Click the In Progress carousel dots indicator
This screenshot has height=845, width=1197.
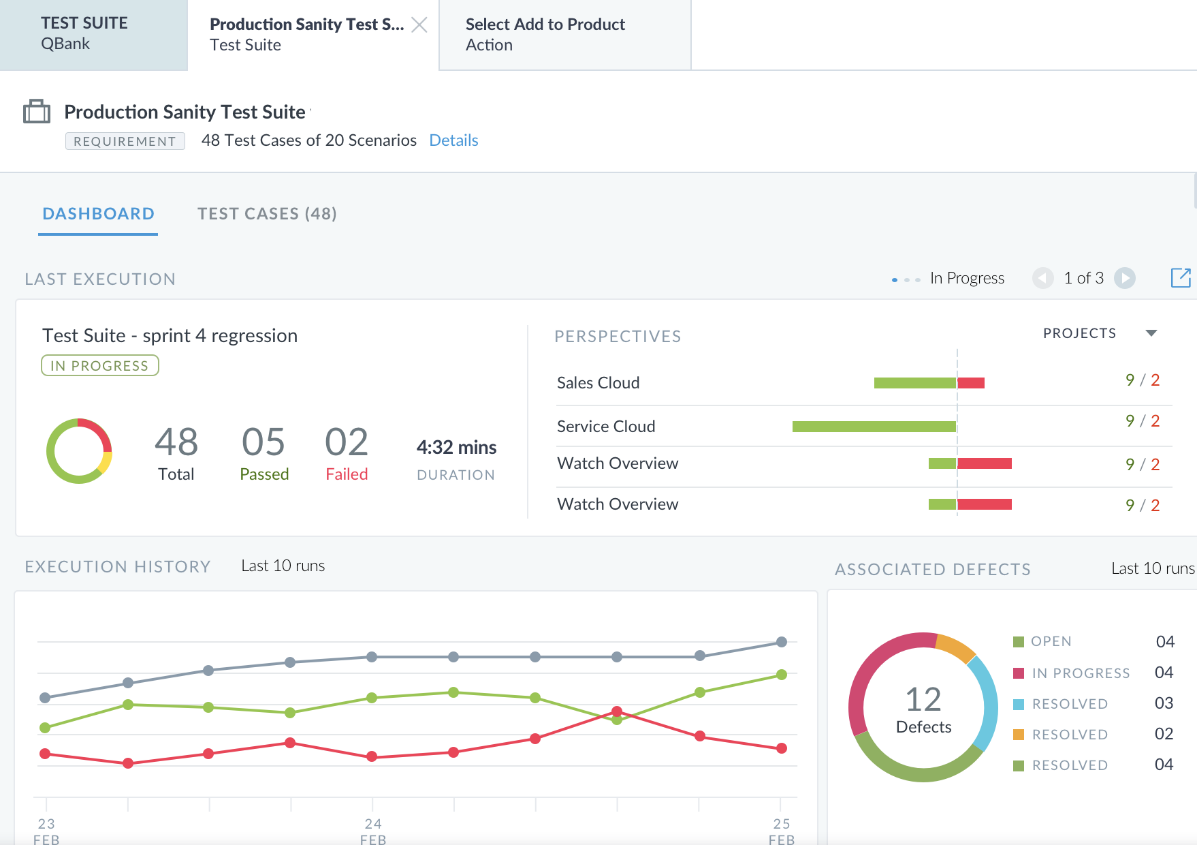click(x=906, y=280)
